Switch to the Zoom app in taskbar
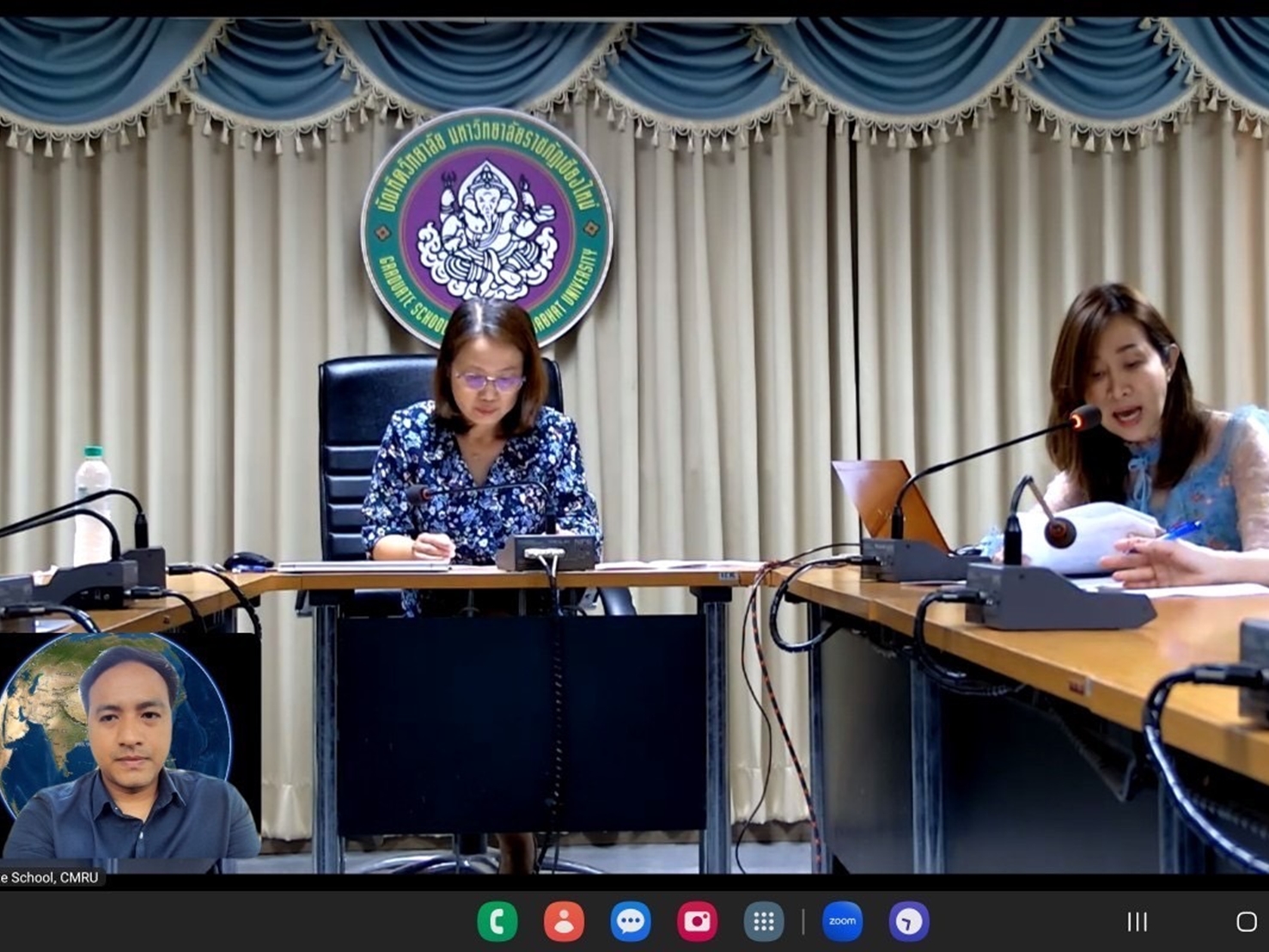Screen dimensions: 1269x952 (842, 922)
